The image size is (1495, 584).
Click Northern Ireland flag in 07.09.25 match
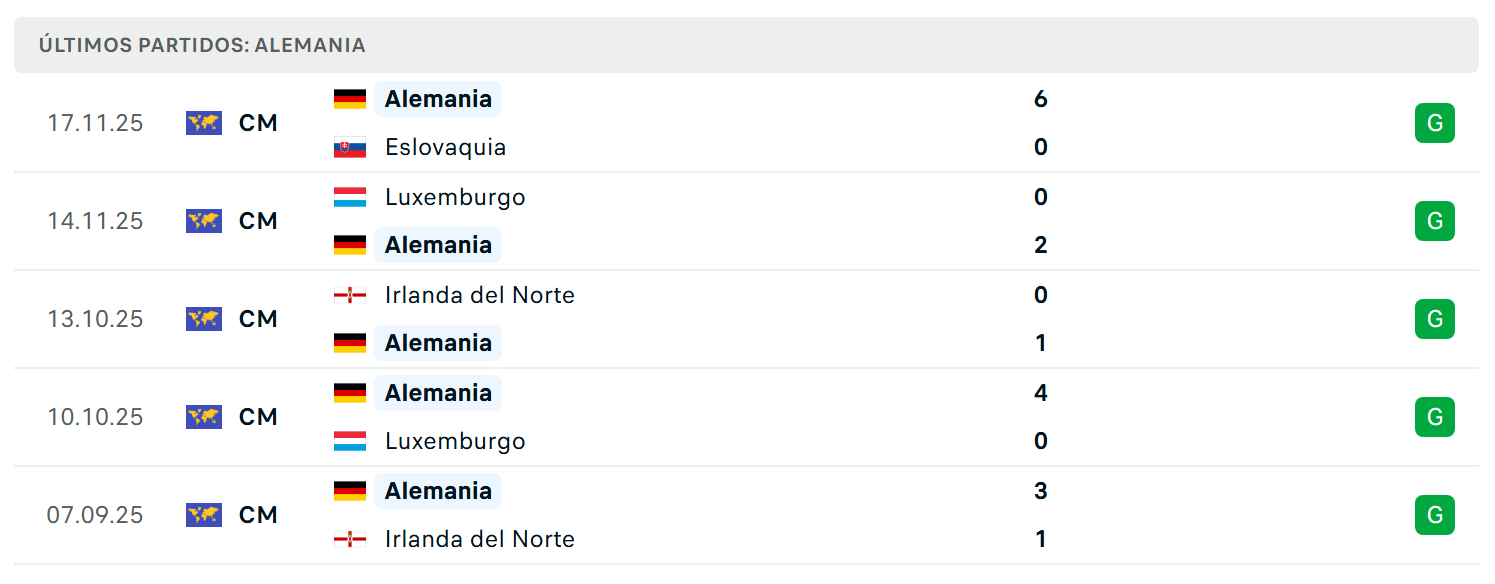point(350,539)
